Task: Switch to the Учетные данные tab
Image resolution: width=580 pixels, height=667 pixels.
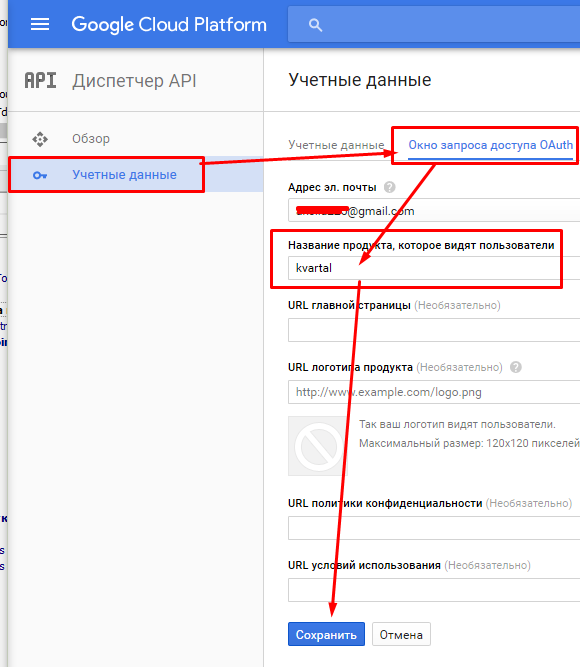Action: [336, 145]
